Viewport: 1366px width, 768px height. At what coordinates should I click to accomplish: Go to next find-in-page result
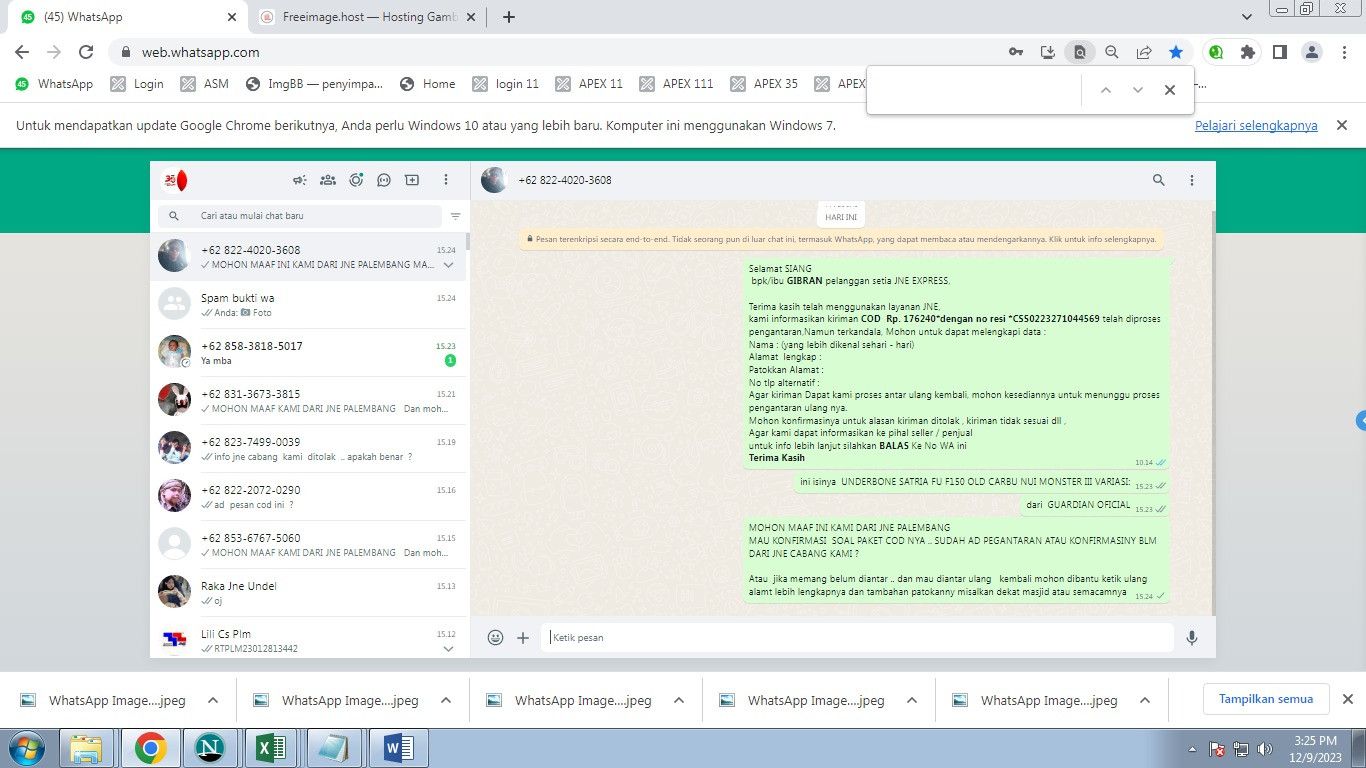tap(1138, 90)
